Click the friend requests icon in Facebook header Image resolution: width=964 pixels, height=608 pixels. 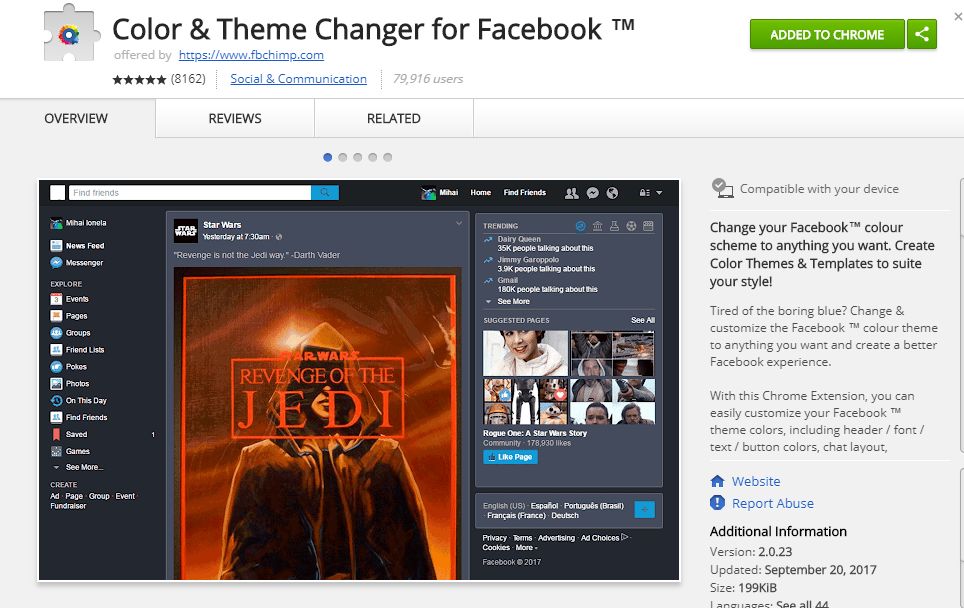[x=572, y=193]
